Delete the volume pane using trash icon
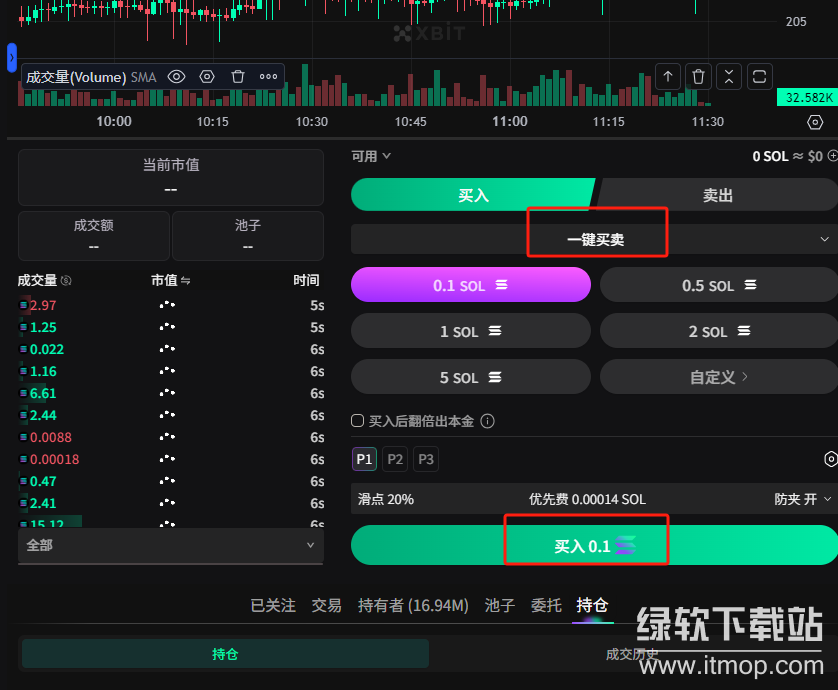Image resolution: width=838 pixels, height=690 pixels. pos(698,76)
